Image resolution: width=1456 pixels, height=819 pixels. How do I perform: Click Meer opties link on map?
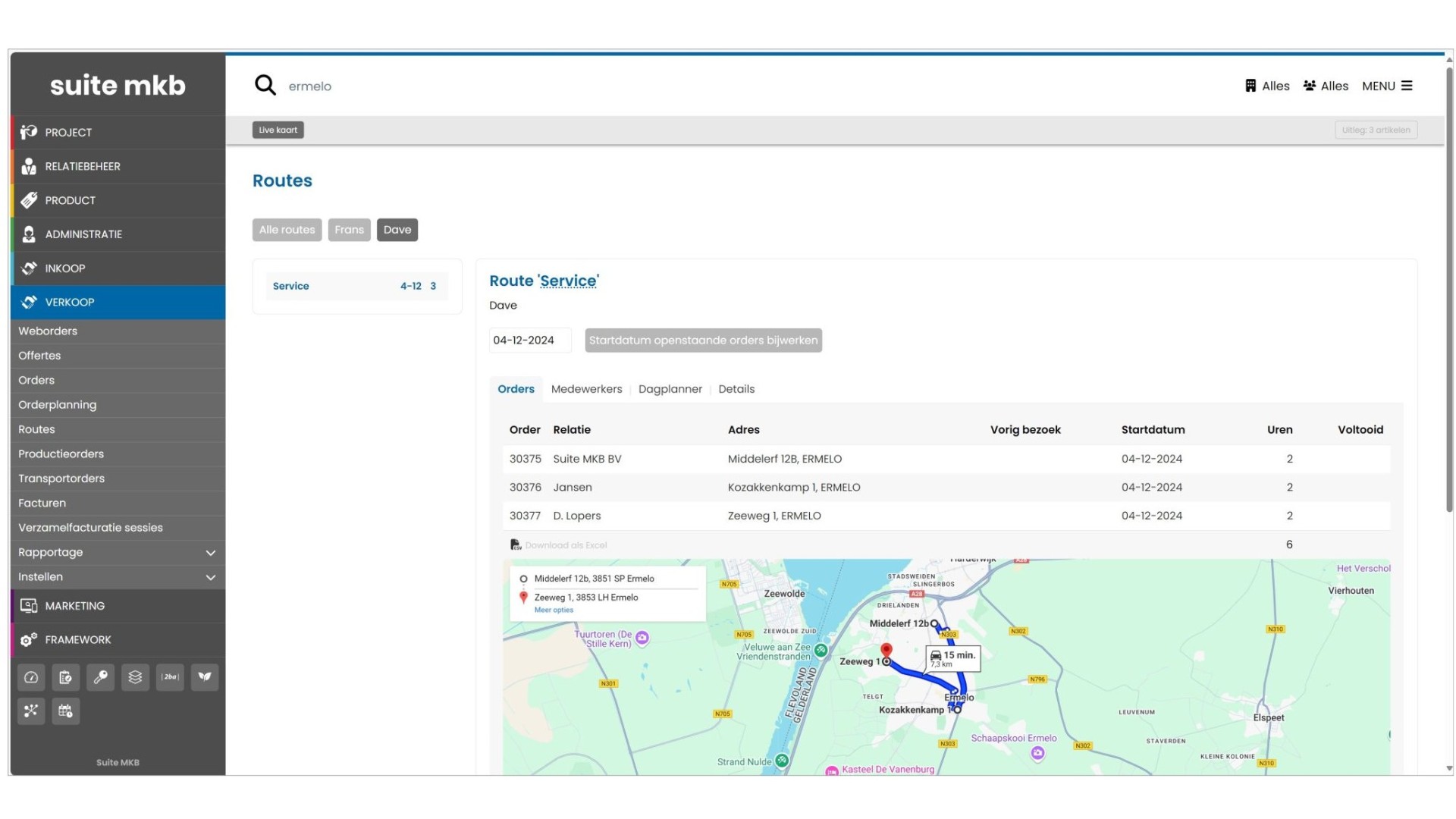point(554,610)
